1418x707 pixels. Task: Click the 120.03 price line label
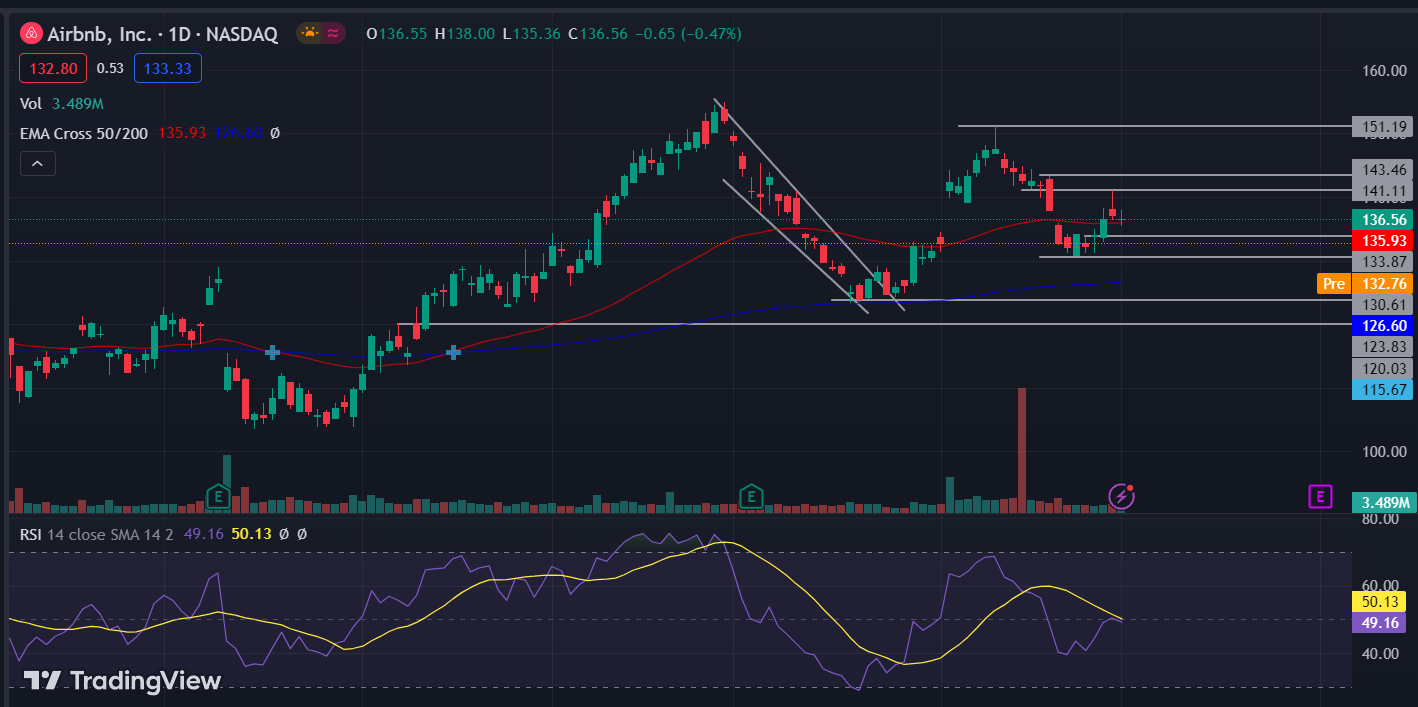pos(1380,368)
